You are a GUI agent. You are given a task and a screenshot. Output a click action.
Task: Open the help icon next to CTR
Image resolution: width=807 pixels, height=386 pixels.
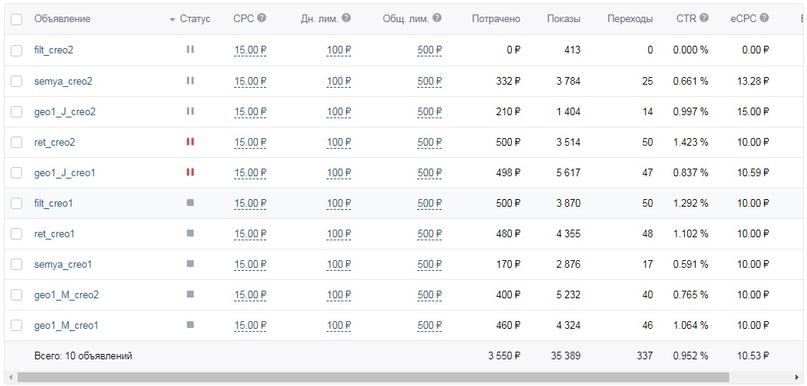pyautogui.click(x=704, y=18)
